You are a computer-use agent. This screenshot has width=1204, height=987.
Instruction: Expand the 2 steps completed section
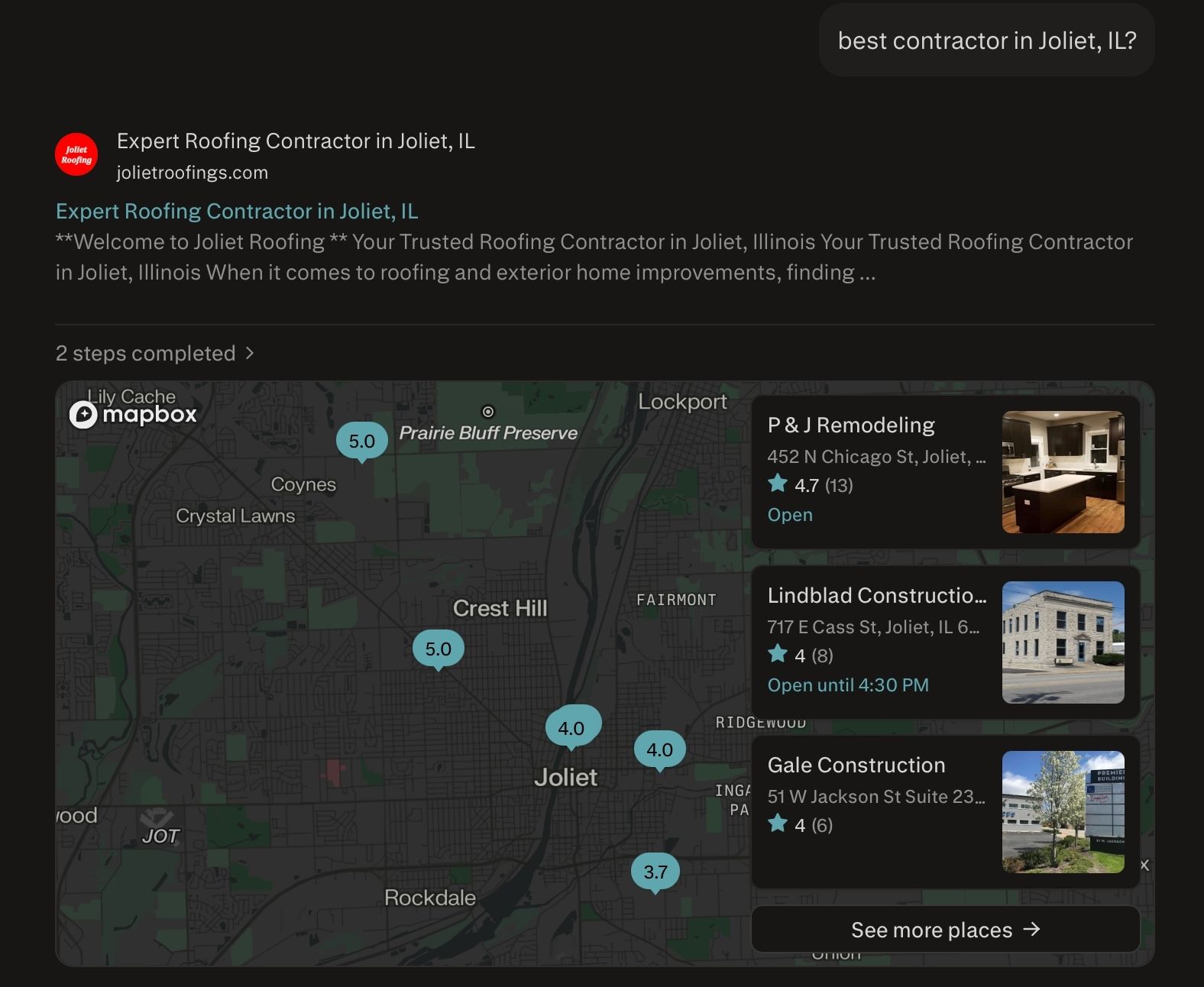154,353
